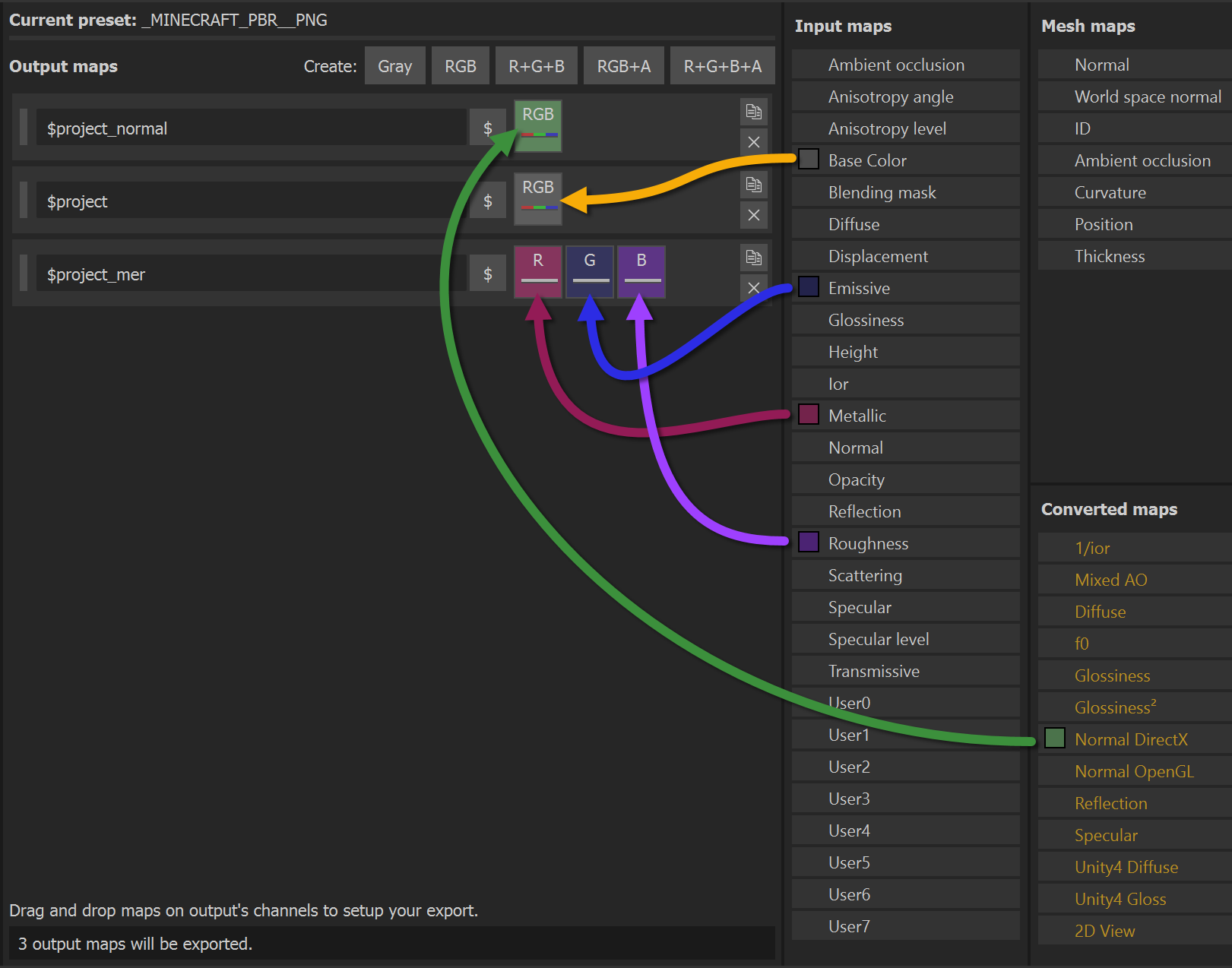Click the B channel of $project_mer
Screen dimensions: 1232x968
click(x=641, y=271)
